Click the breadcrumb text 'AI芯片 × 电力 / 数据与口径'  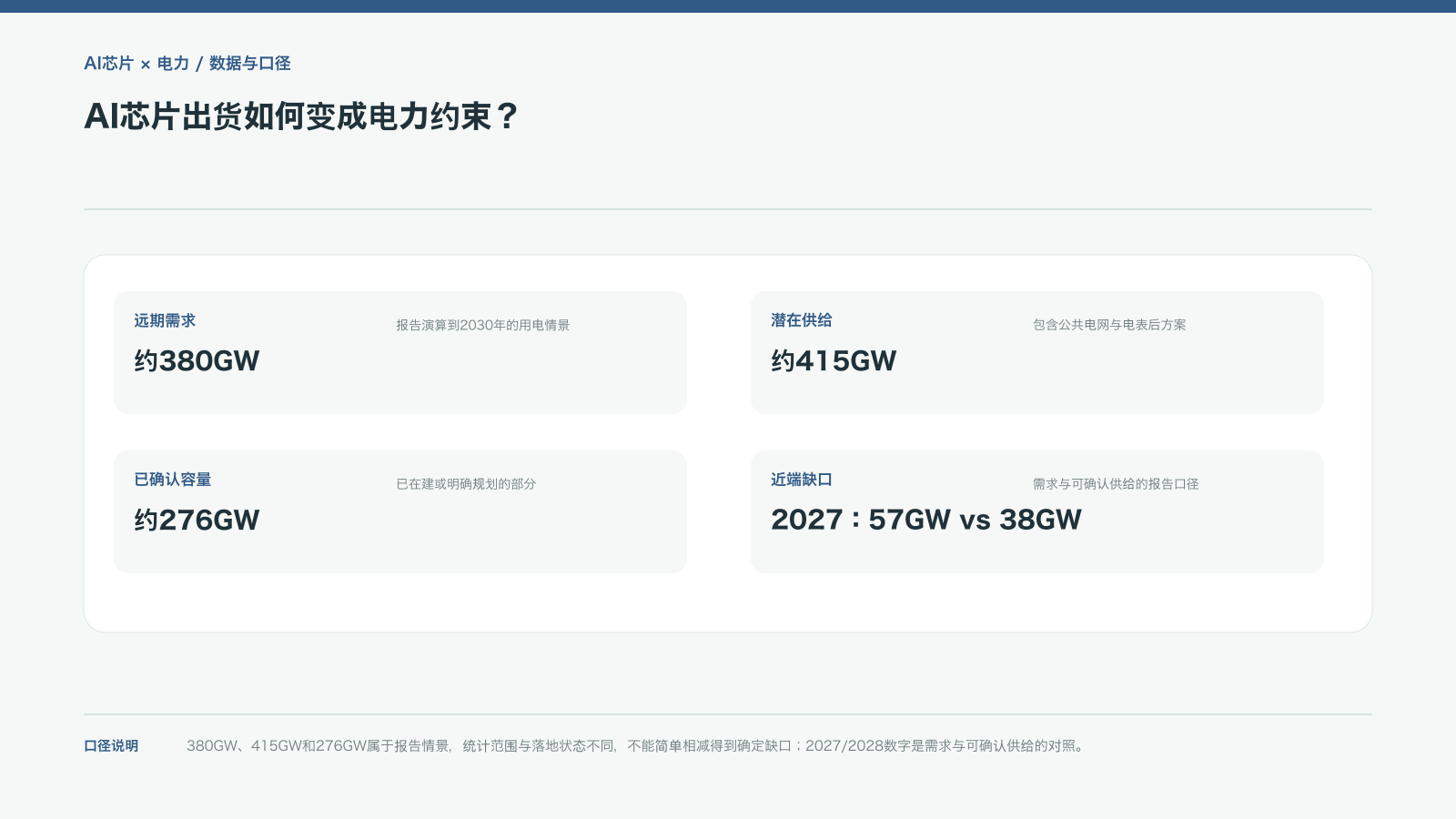[187, 64]
